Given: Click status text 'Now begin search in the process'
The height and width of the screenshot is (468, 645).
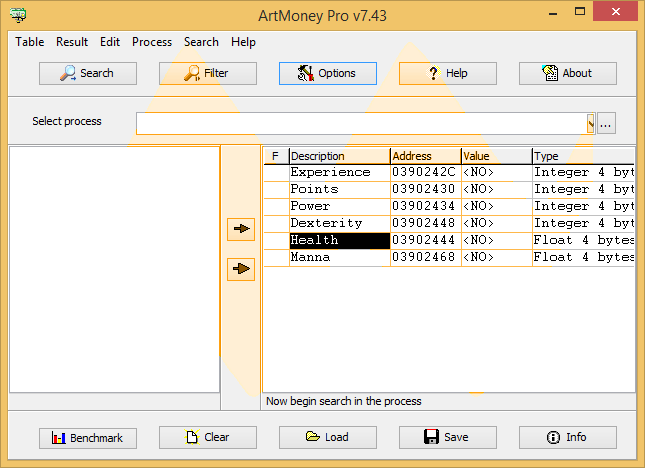Looking at the screenshot, I should [x=343, y=401].
